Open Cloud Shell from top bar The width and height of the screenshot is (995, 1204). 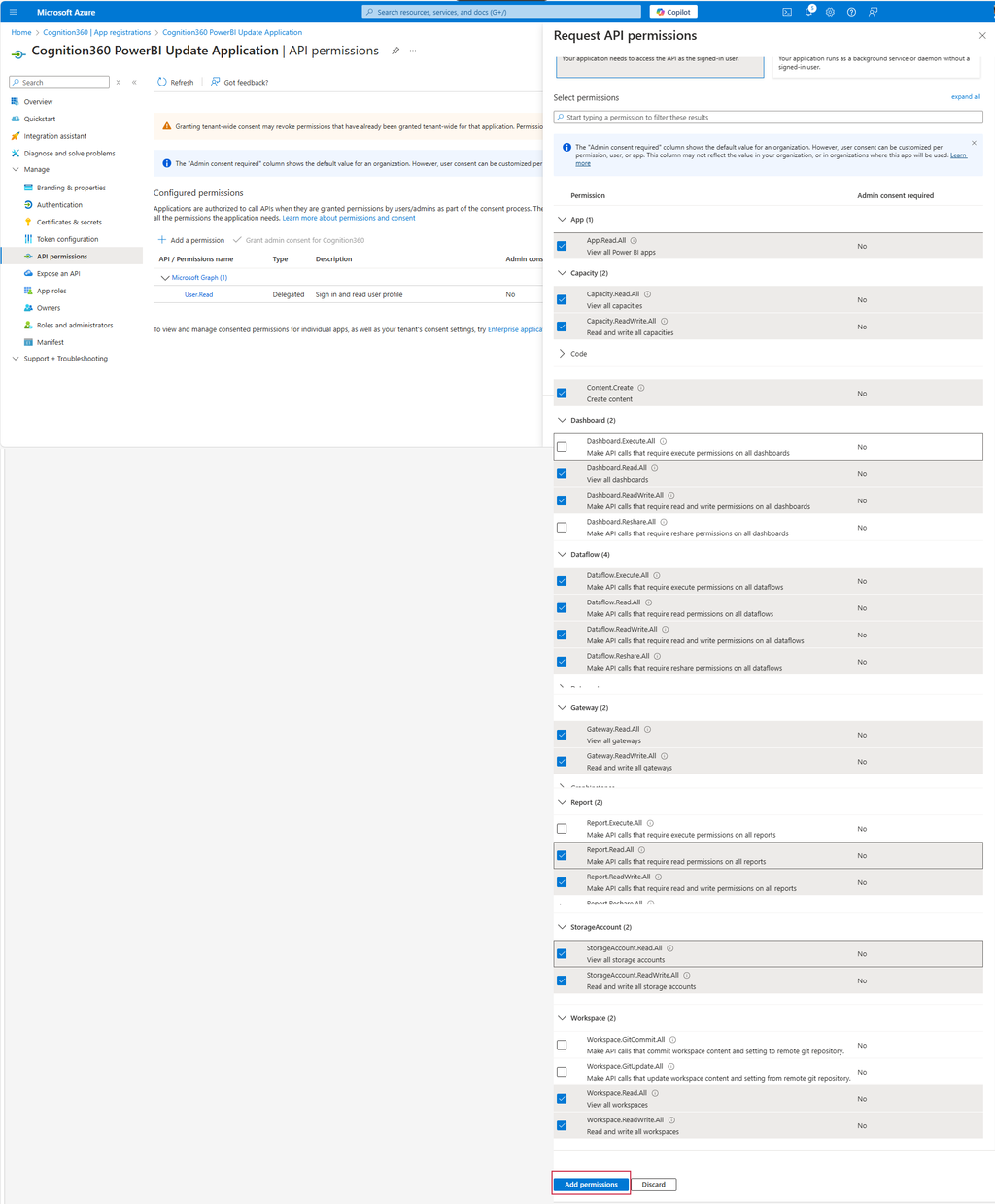pos(787,12)
